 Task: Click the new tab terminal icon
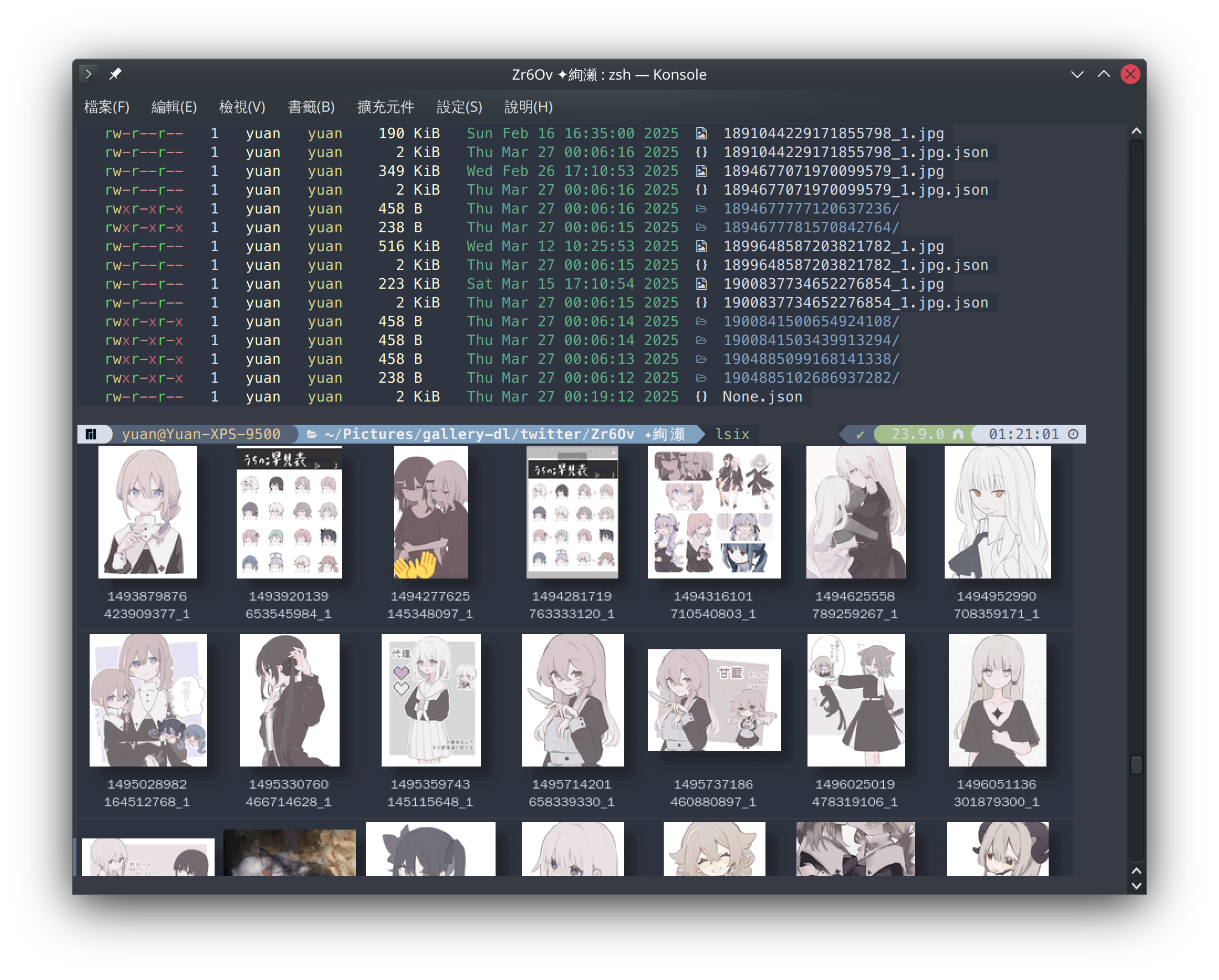pos(88,74)
